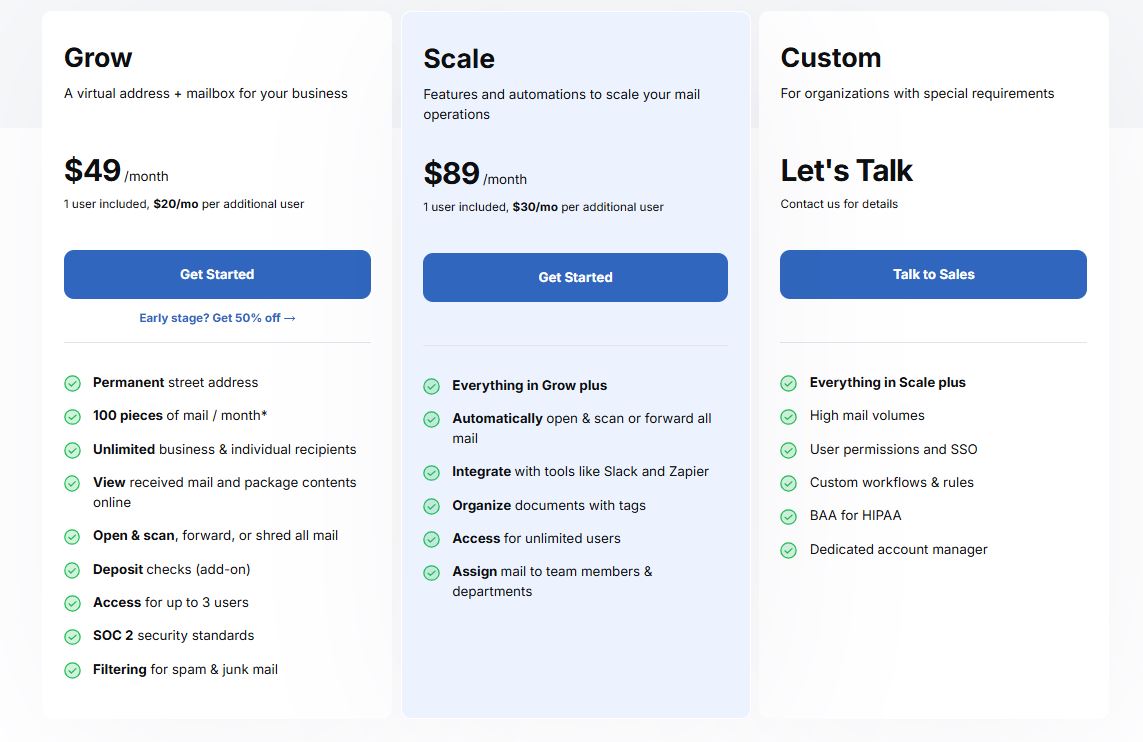Click the checkmark beside Integrate with Slack and Zapier
Viewport: 1143px width, 742px height.
(x=431, y=472)
